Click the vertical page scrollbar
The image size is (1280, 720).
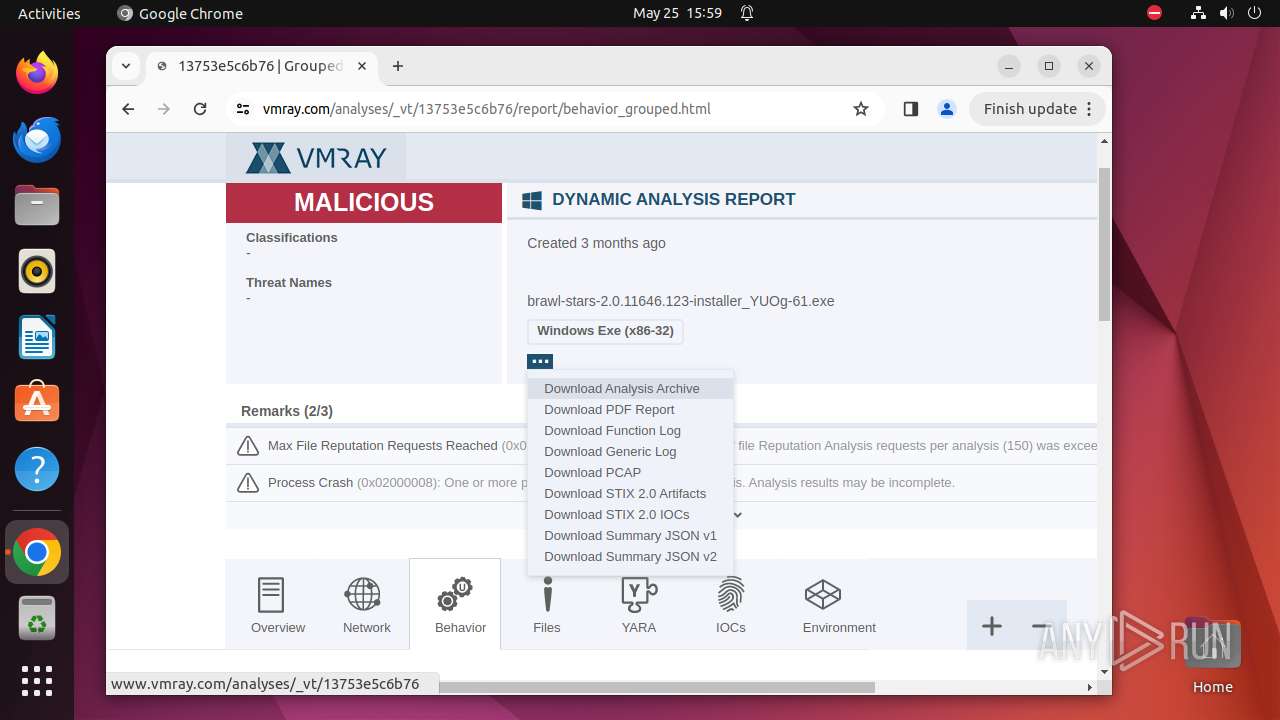(x=1104, y=245)
